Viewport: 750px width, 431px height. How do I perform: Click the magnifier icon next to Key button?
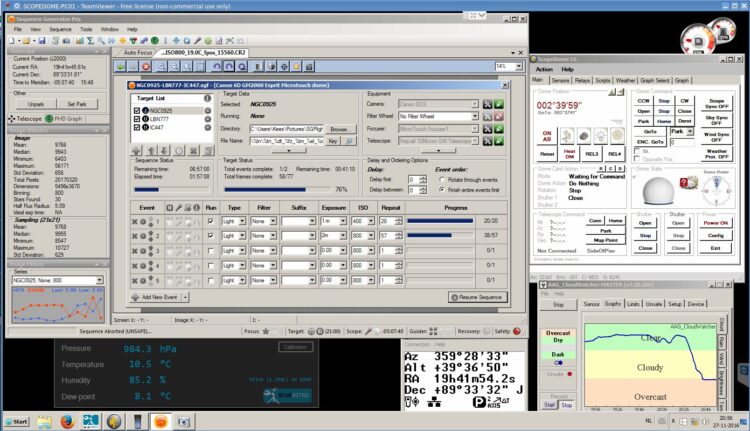(x=350, y=141)
